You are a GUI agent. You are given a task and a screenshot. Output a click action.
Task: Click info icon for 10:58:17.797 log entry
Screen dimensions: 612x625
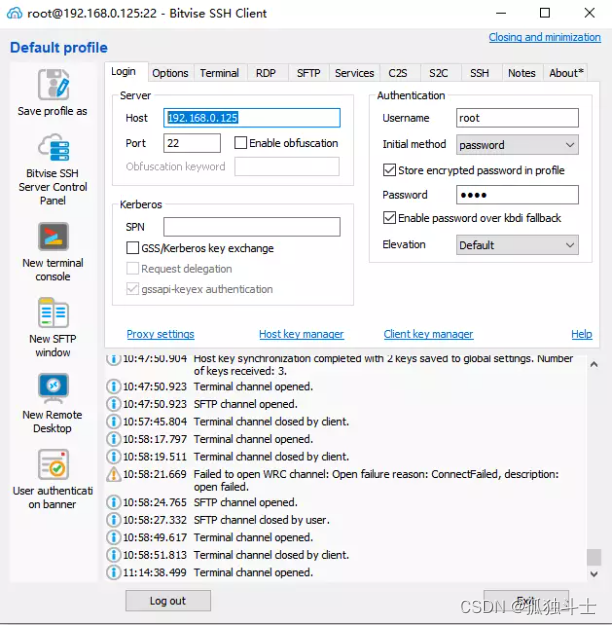click(114, 439)
